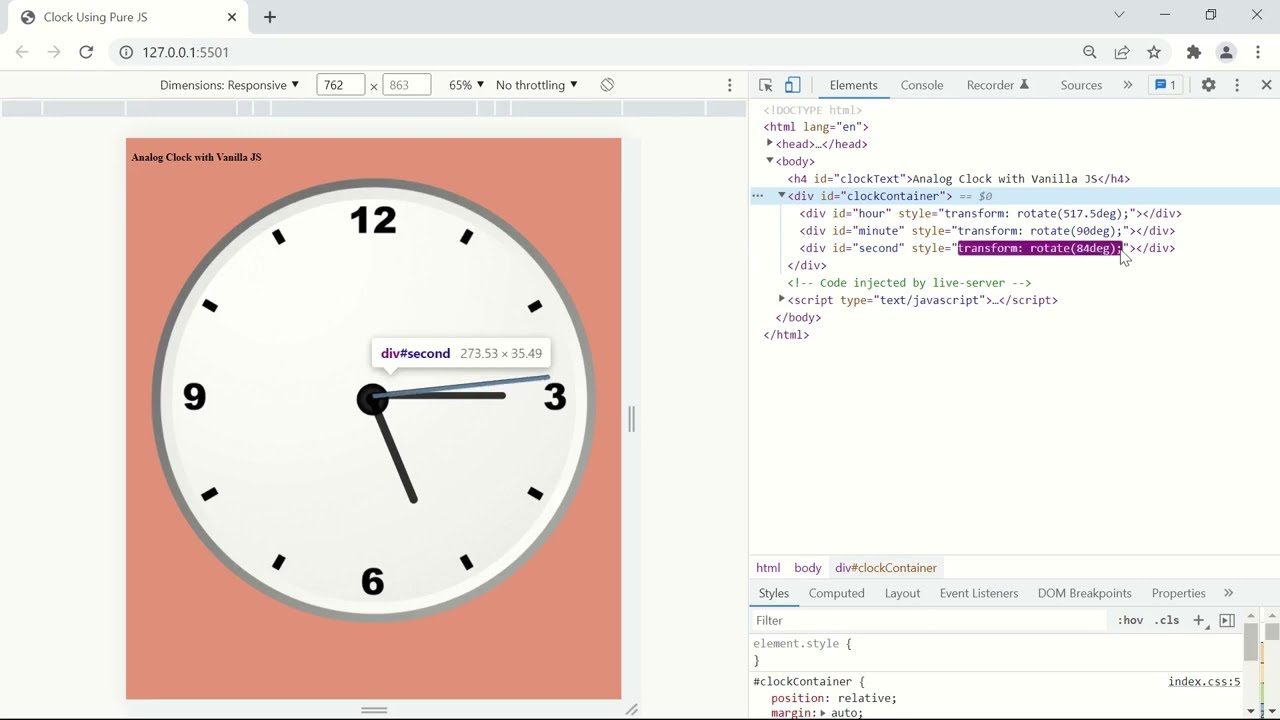The height and width of the screenshot is (720, 1280).
Task: Click the browser forward arrow
Action: (x=54, y=52)
